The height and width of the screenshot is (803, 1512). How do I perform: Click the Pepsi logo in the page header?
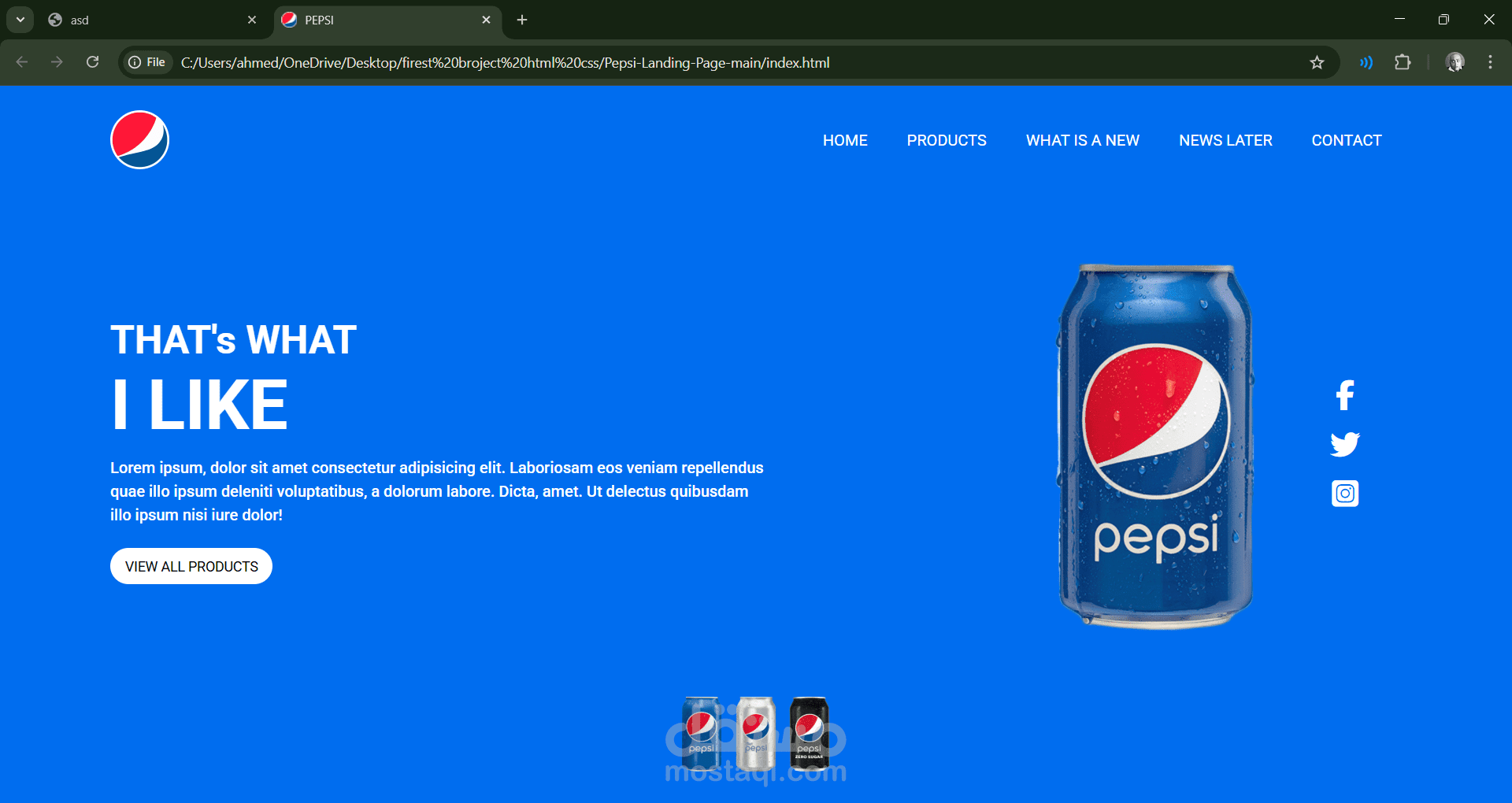click(139, 140)
